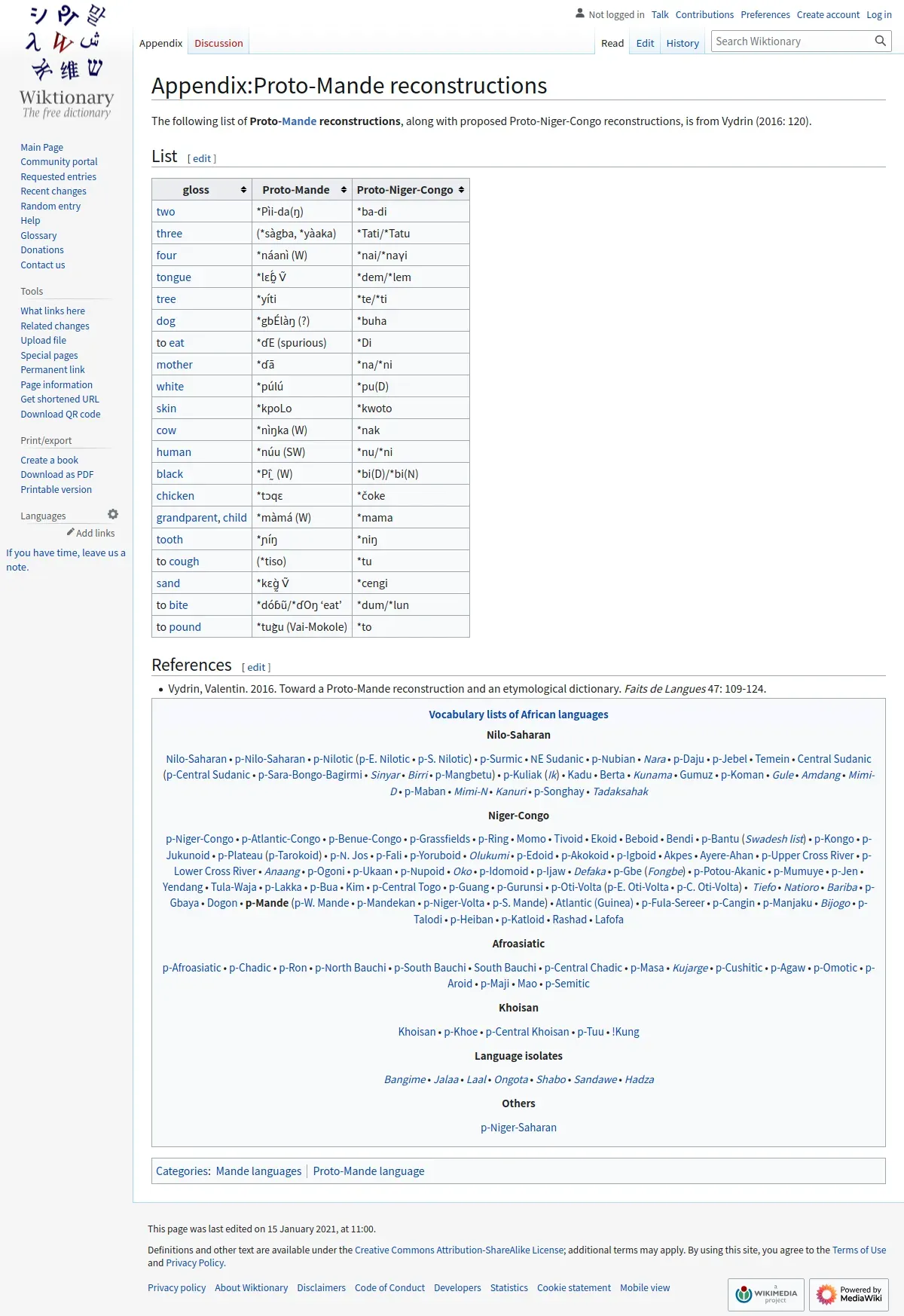Open the Mande link in intro sentence
Image resolution: width=904 pixels, height=1316 pixels.
299,121
